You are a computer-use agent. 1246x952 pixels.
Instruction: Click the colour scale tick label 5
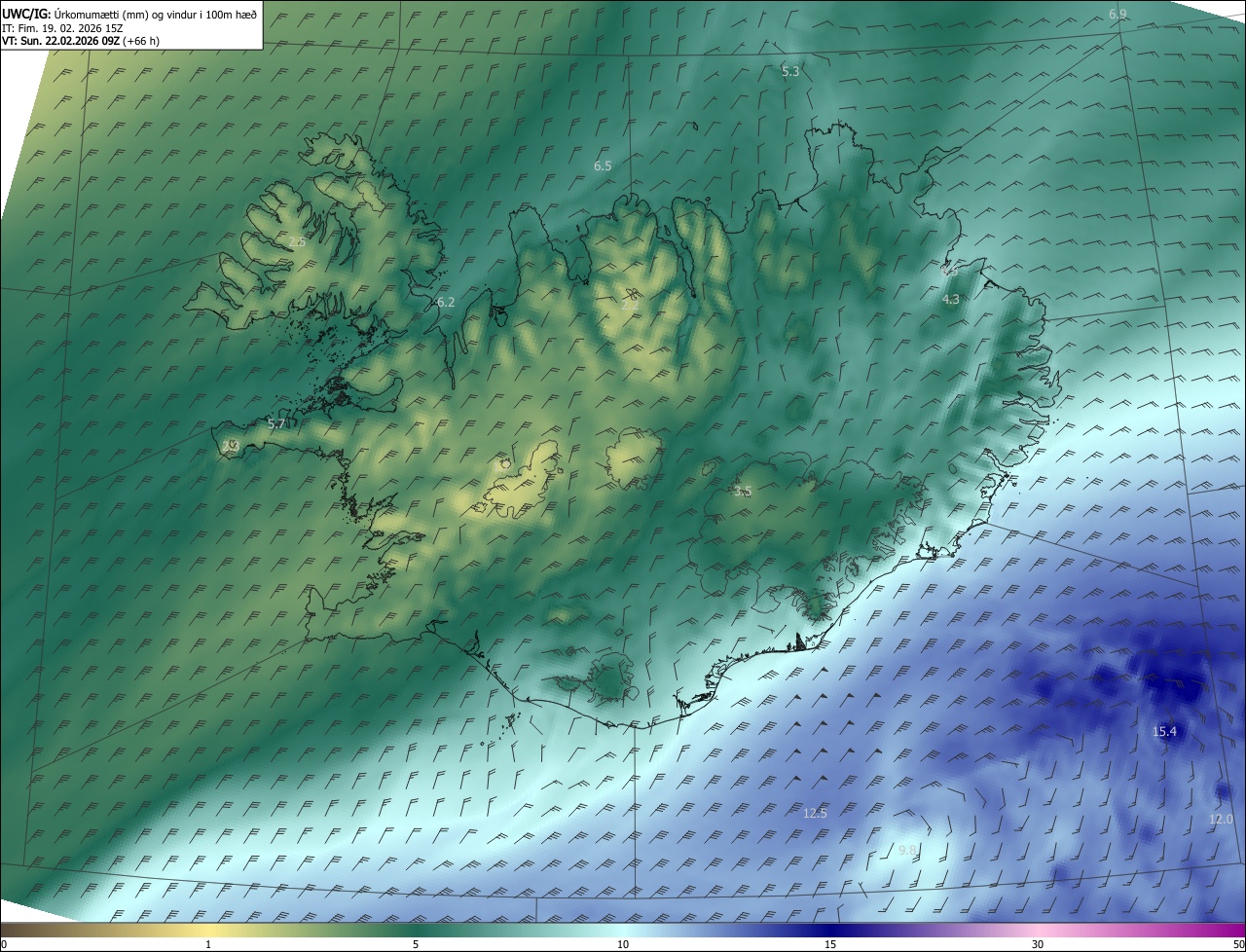(x=416, y=944)
